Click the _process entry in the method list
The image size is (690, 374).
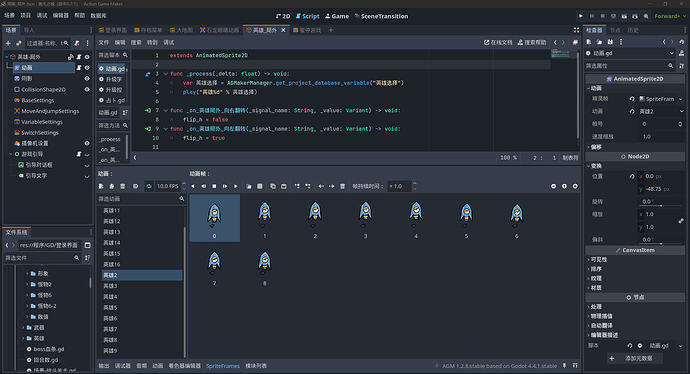point(110,139)
